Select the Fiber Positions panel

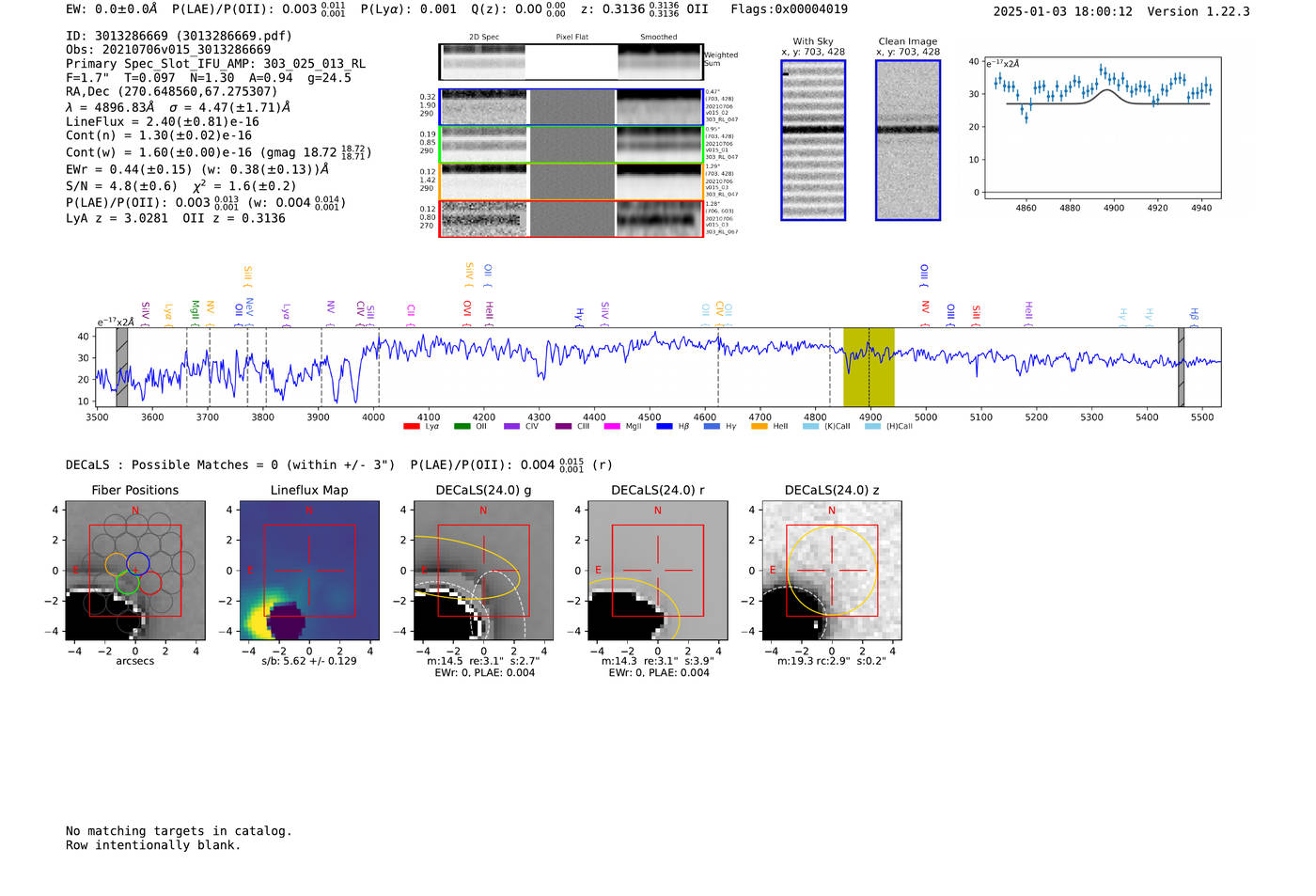(x=135, y=570)
